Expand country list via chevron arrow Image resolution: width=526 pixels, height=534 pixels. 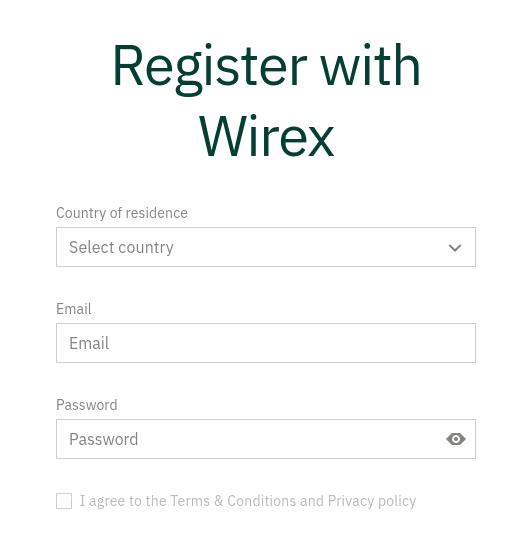(x=455, y=248)
